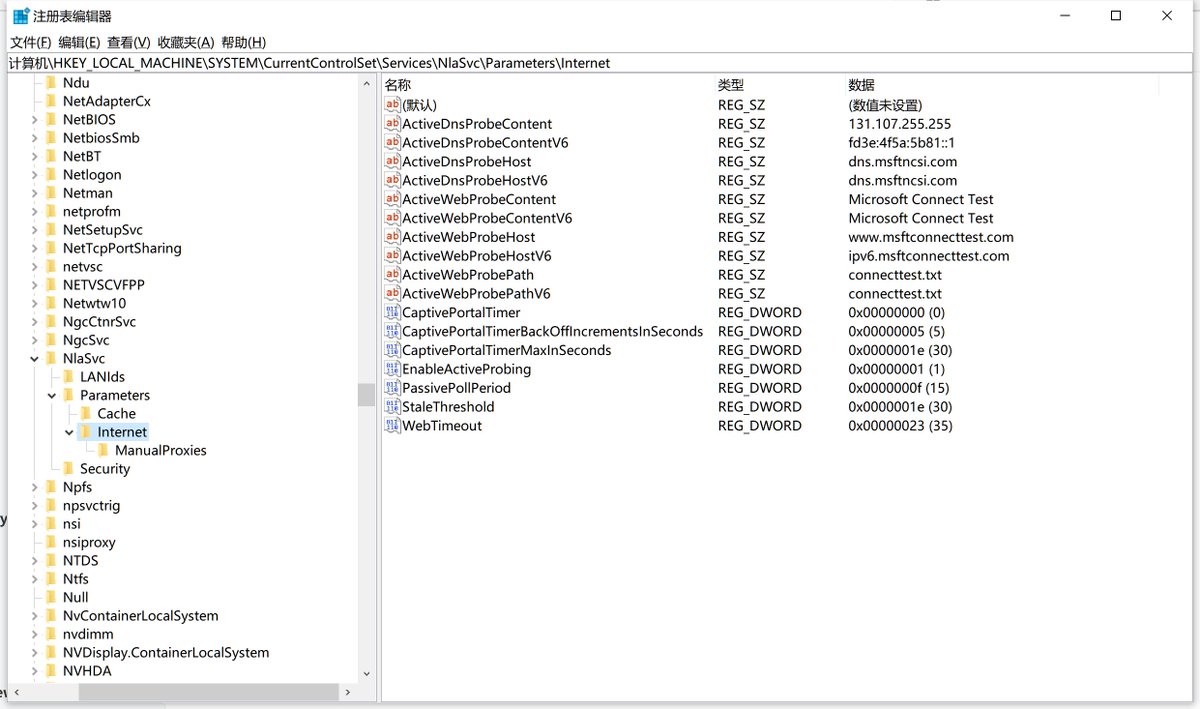Click the string icon of ActiveDnsProbeHost
This screenshot has height=709, width=1200.
pyautogui.click(x=393, y=162)
